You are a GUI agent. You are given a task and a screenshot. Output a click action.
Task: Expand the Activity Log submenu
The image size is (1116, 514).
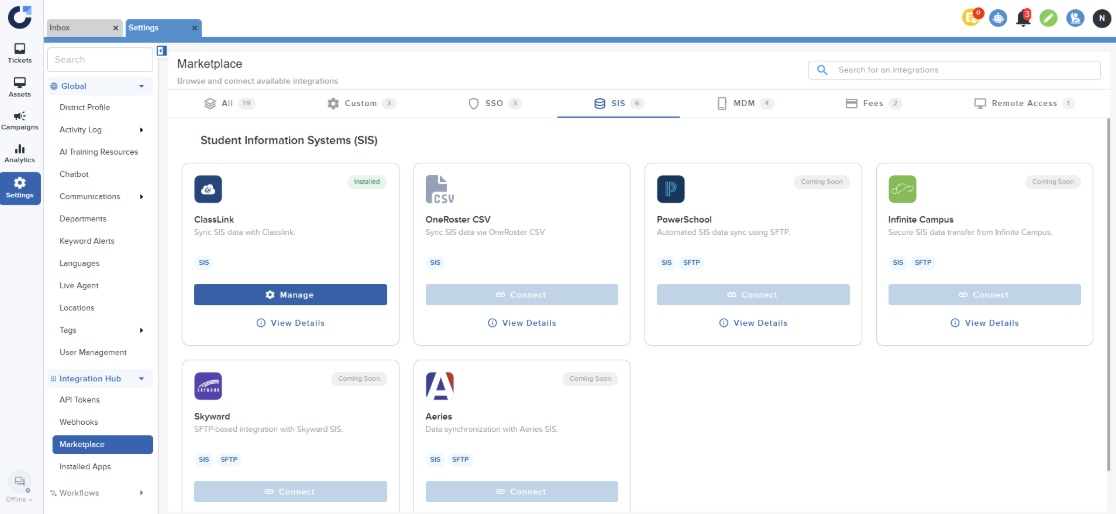pos(141,130)
